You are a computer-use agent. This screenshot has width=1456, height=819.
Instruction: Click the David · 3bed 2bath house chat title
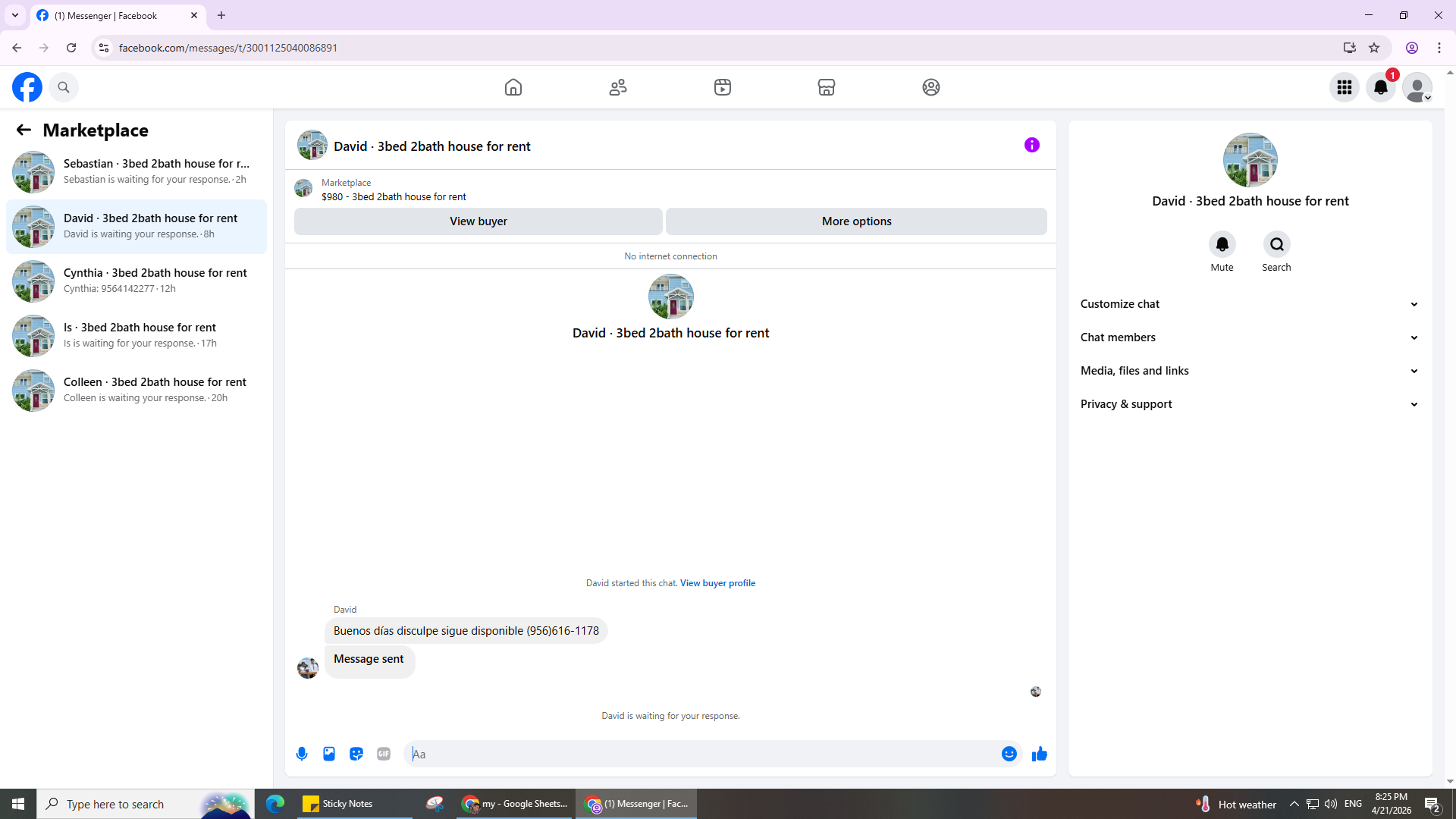coord(432,146)
